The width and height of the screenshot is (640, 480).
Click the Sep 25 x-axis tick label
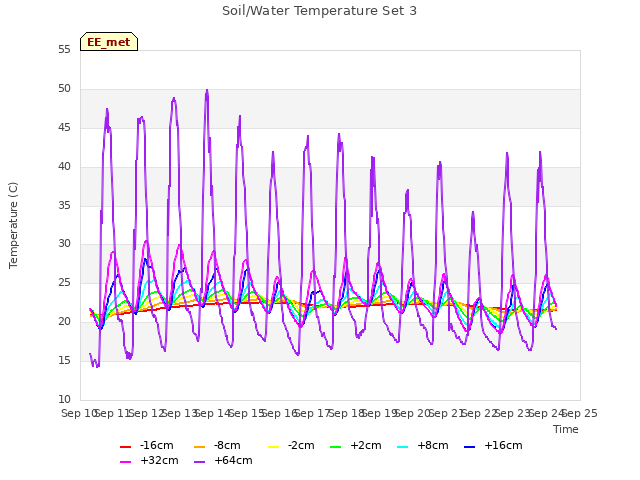click(x=580, y=413)
